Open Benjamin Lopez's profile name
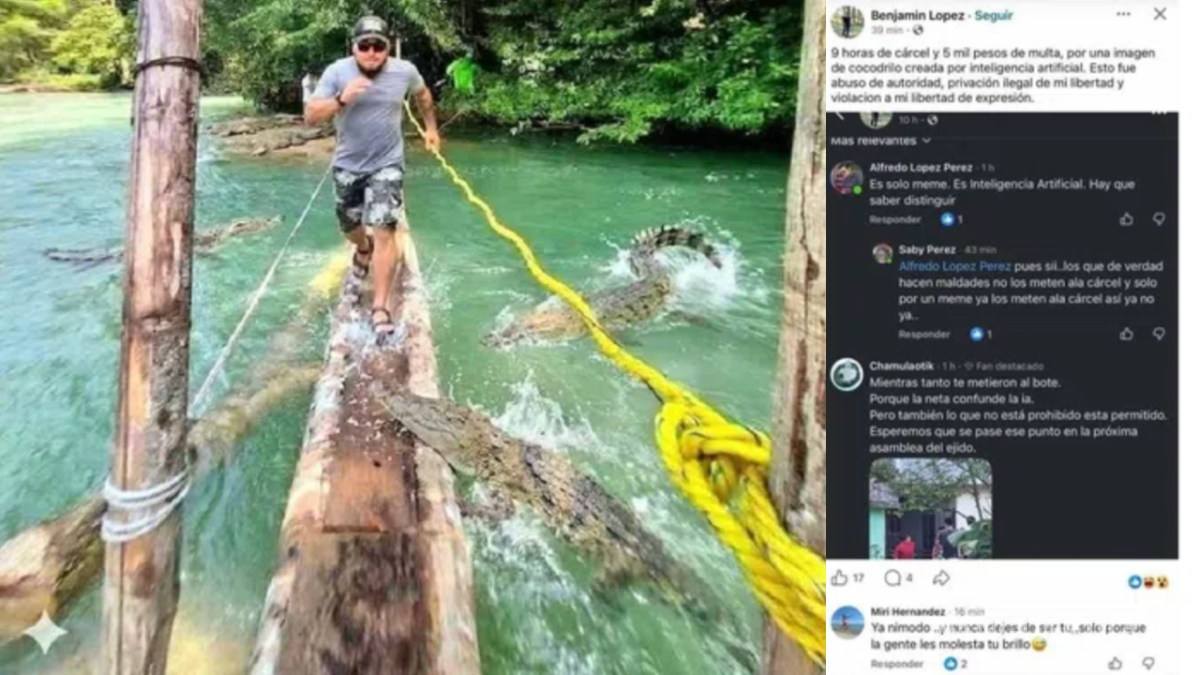This screenshot has height=675, width=1200. pos(916,15)
